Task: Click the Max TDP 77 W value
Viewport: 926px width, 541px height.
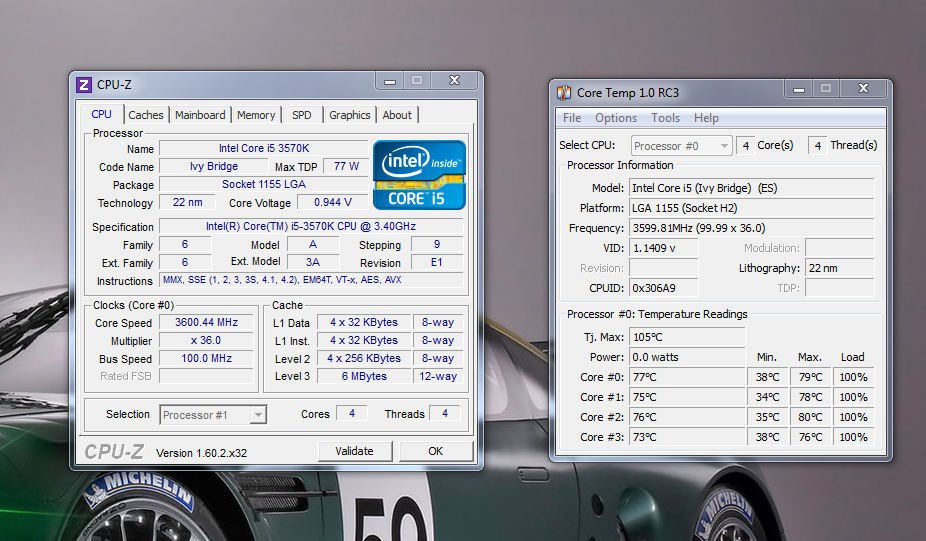Action: pos(346,167)
